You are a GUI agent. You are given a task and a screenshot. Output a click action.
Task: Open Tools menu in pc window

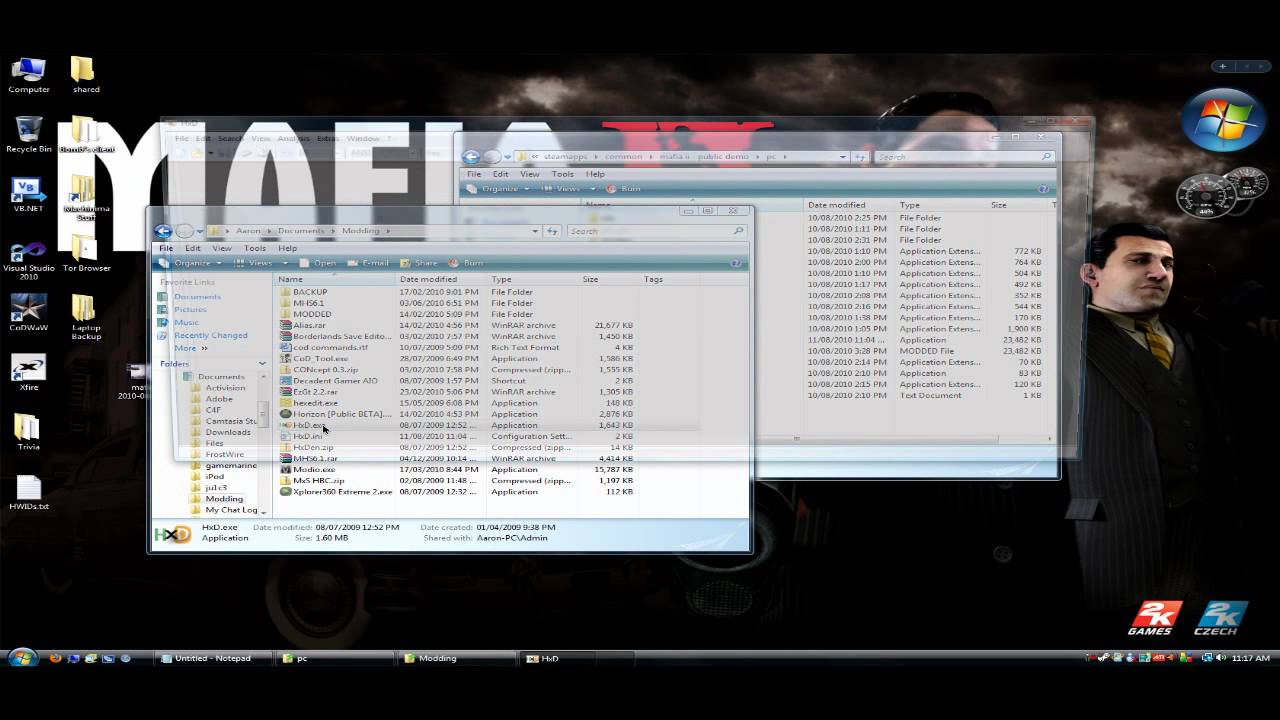click(x=563, y=174)
